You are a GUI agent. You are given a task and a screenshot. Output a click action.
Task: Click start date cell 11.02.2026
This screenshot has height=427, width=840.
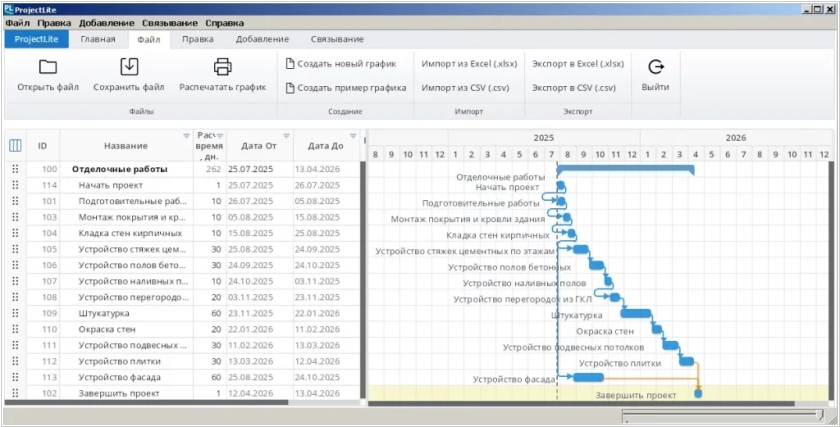251,345
